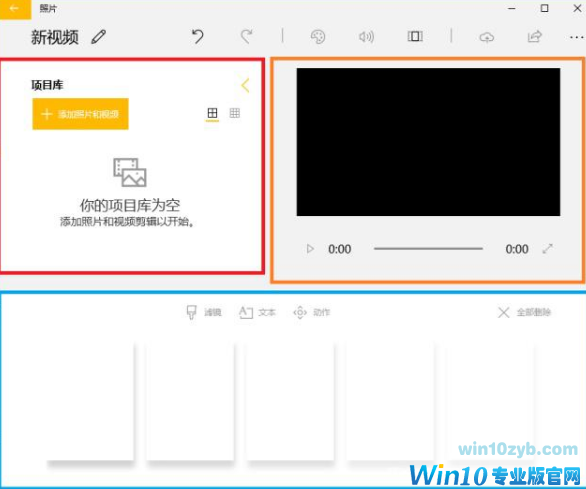586x489 pixels.
Task: Go back with the yellow arrow button
Action: pyautogui.click(x=15, y=9)
